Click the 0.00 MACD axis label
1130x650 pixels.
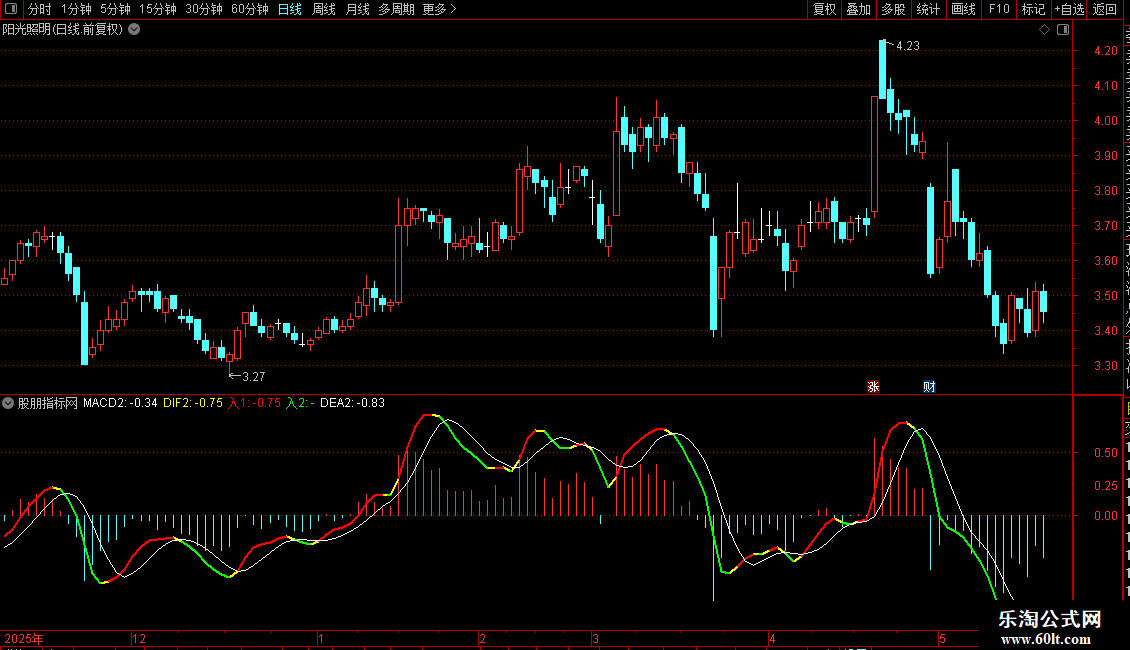point(1106,516)
